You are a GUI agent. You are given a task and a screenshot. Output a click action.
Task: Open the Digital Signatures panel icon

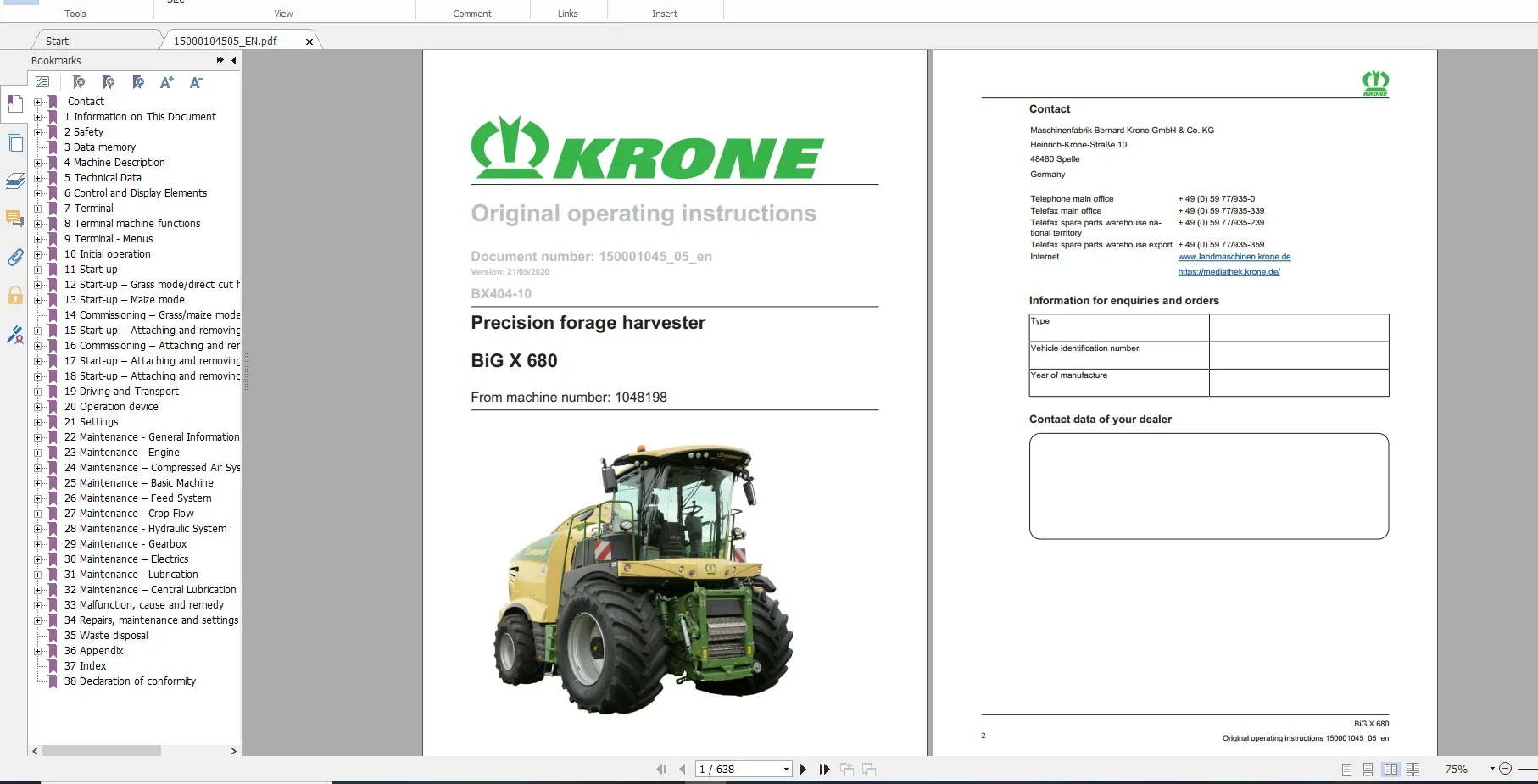(x=14, y=335)
